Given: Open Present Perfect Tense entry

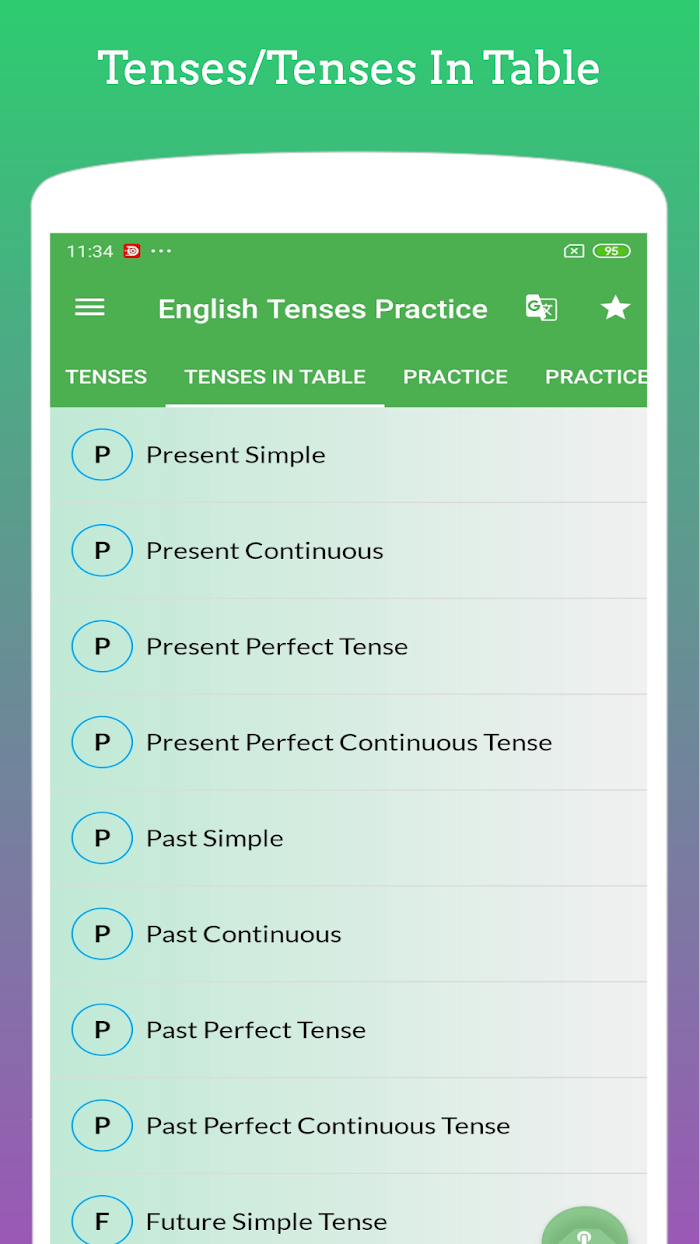Looking at the screenshot, I should pyautogui.click(x=349, y=647).
